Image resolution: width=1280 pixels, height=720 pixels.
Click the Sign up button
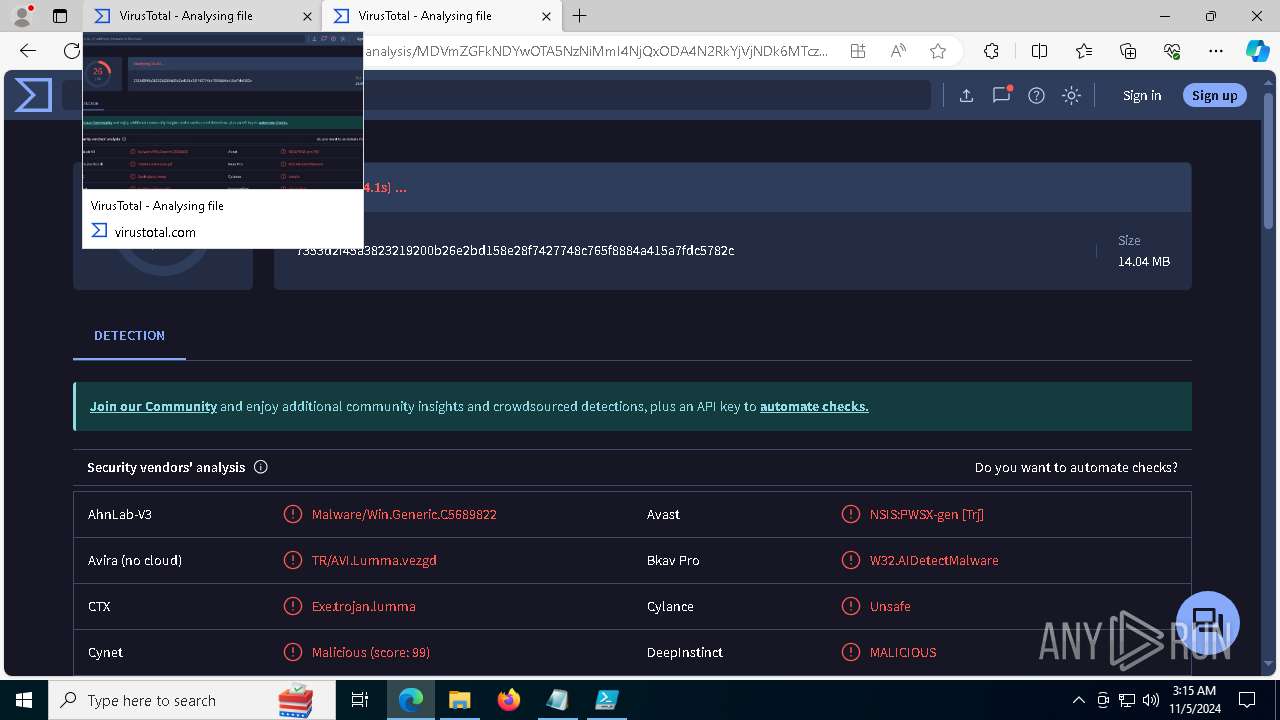1214,95
